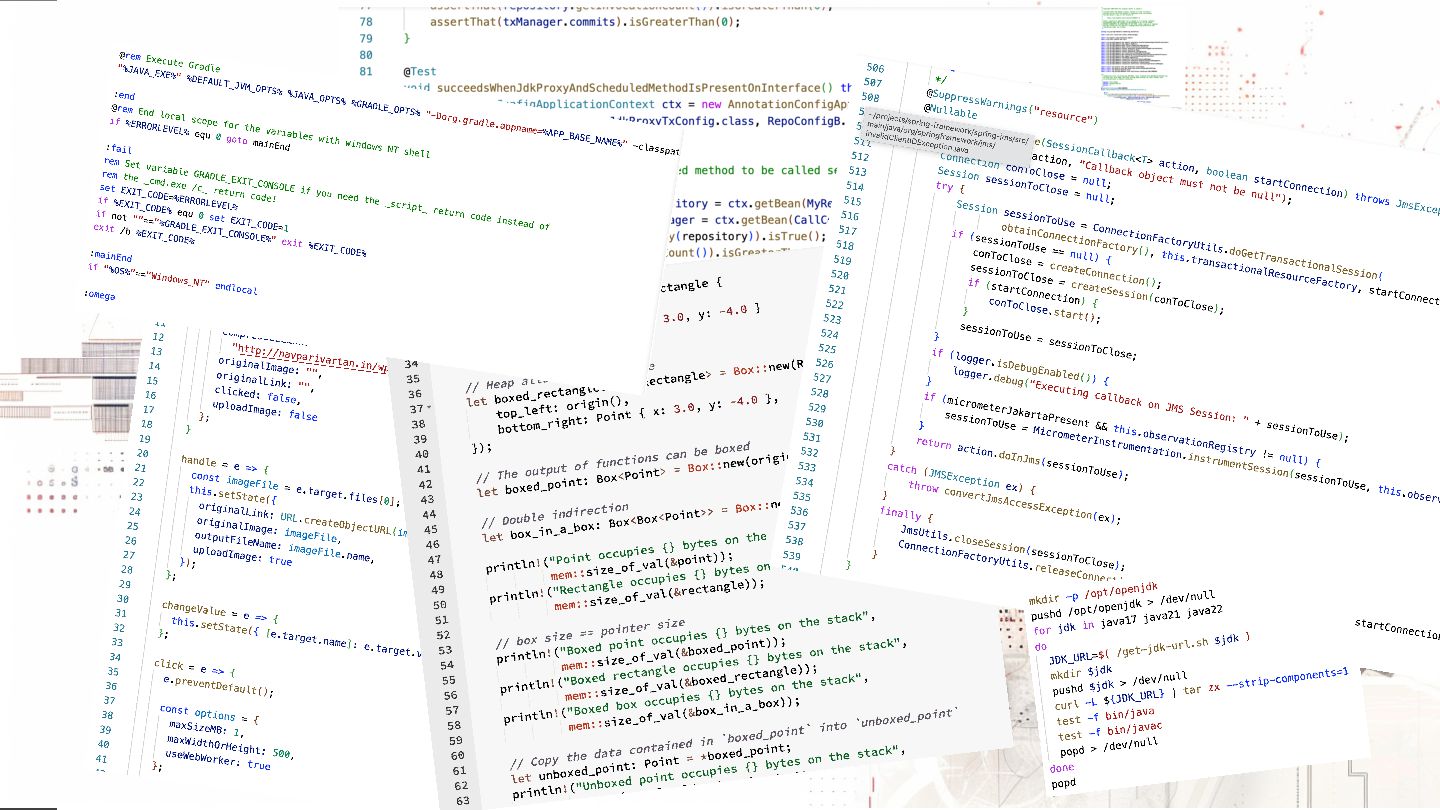The image size is (1440, 810).
Task: Click line number 81 in the Java test snippet
Action: [365, 71]
